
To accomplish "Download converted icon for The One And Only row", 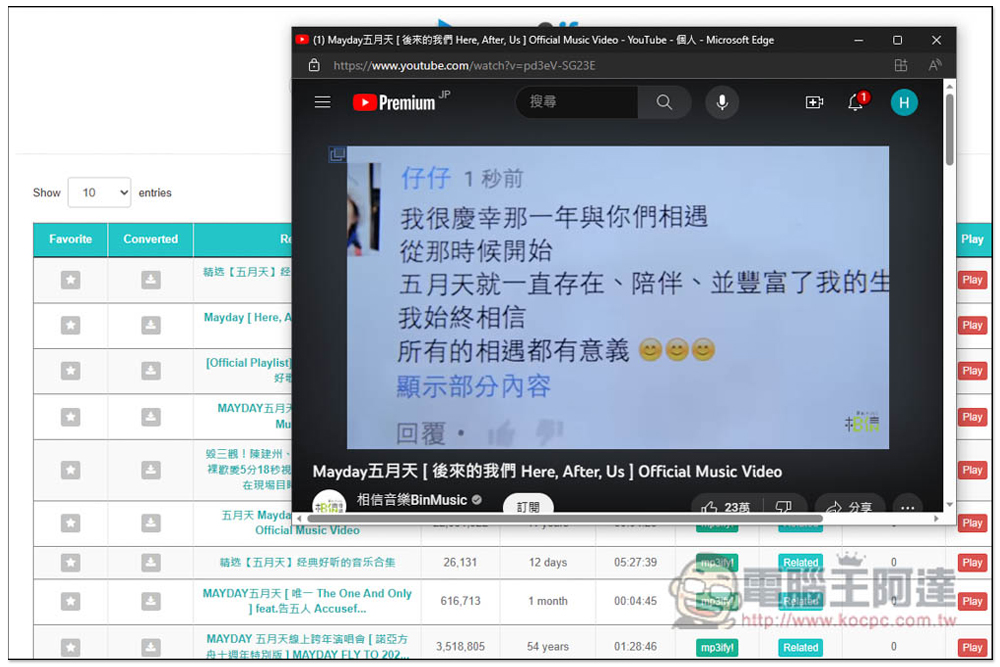I will [151, 601].
